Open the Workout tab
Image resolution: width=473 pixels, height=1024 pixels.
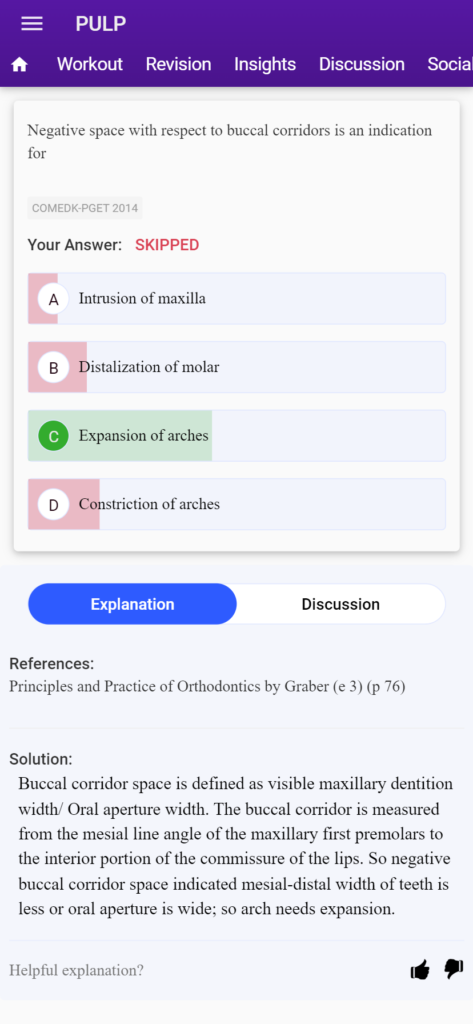click(90, 64)
